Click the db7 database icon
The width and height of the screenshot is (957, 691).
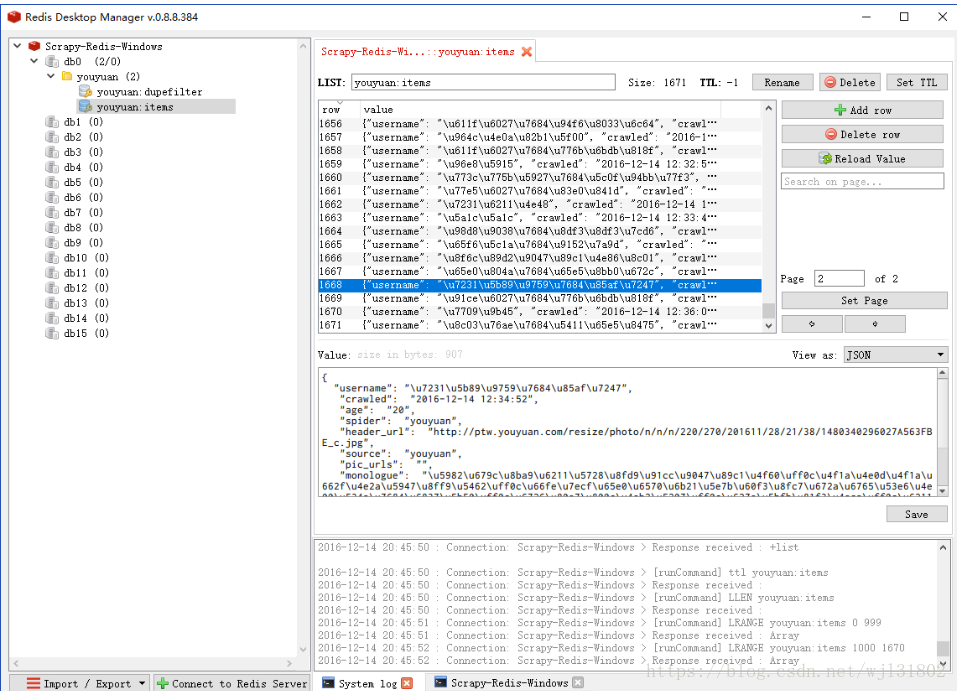pyautogui.click(x=52, y=212)
